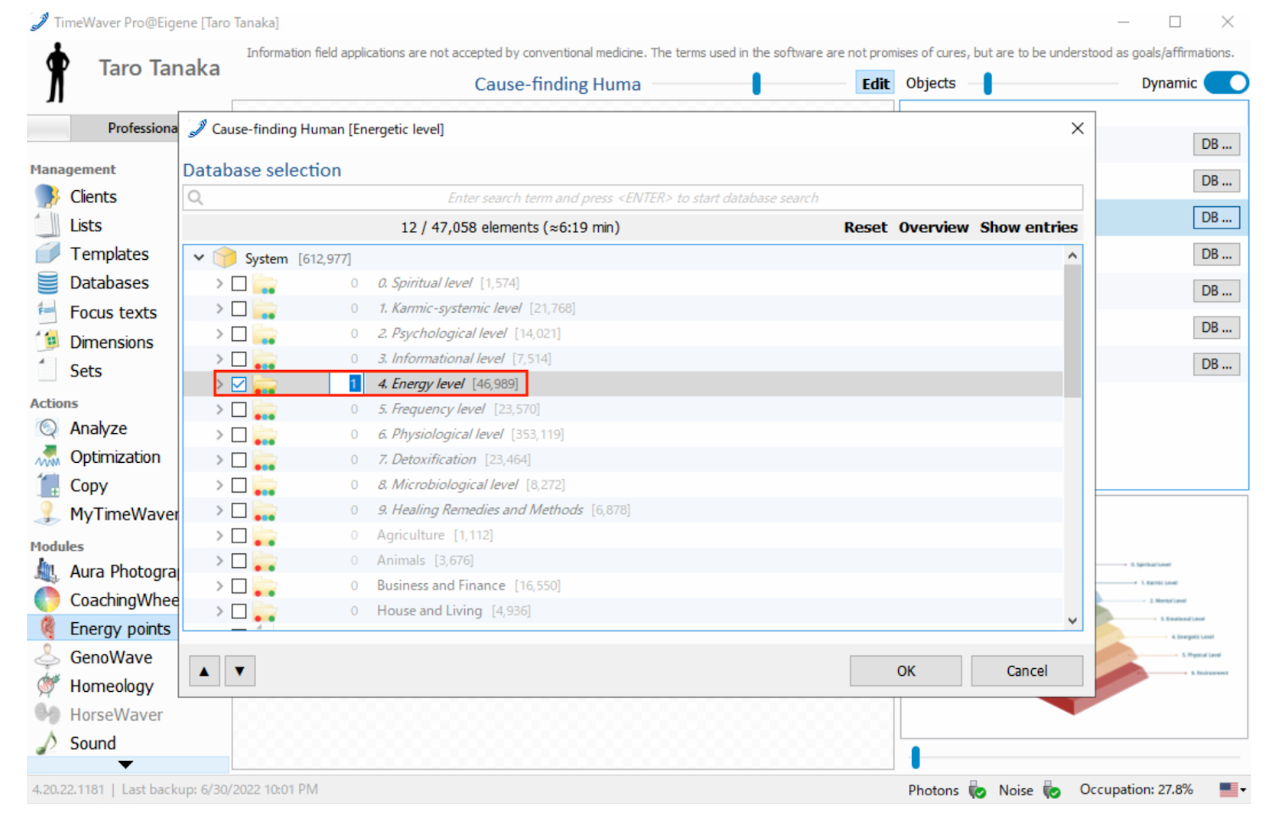This screenshot has height=824, width=1284.
Task: Click the Noise status icon
Action: [1051, 790]
